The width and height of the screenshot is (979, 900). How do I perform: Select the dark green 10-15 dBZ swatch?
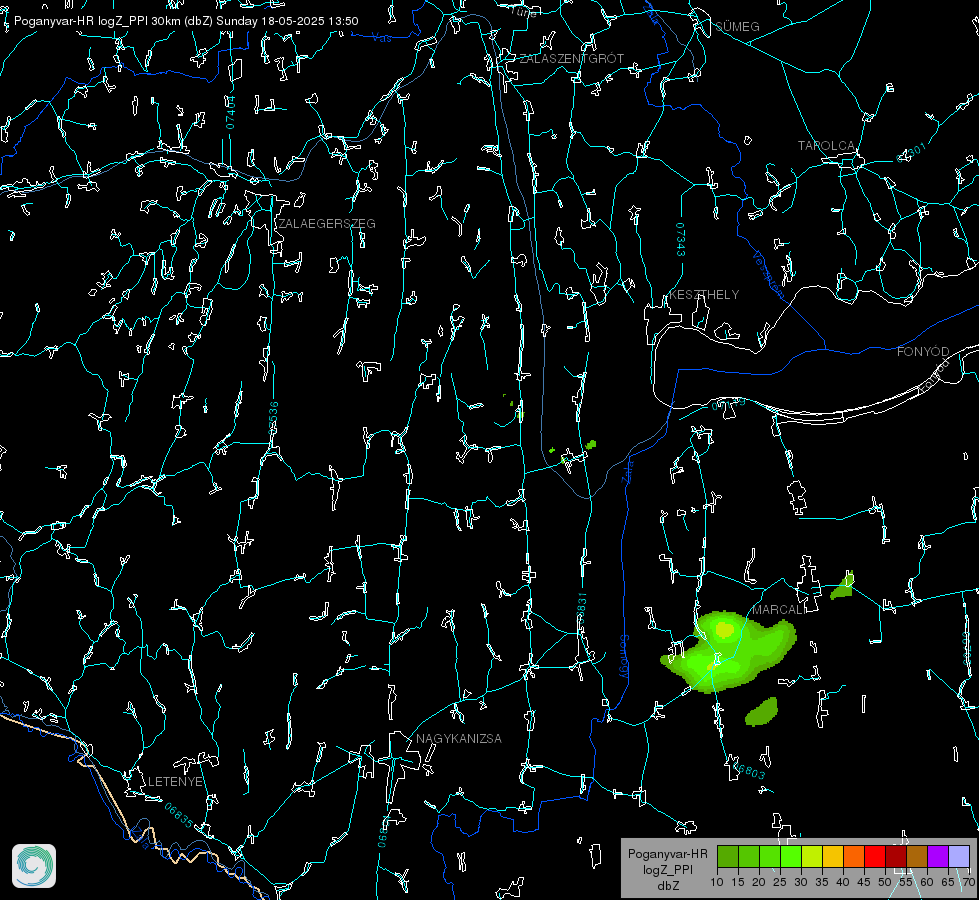click(x=728, y=856)
